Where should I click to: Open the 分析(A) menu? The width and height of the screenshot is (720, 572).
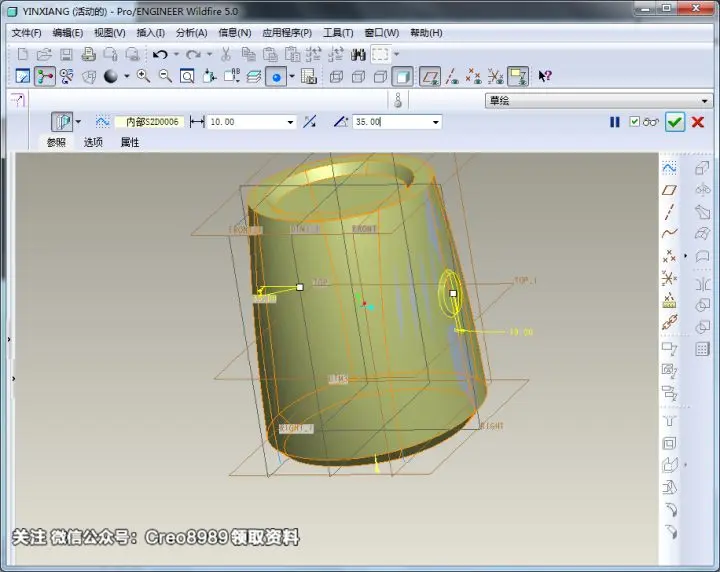coord(191,33)
